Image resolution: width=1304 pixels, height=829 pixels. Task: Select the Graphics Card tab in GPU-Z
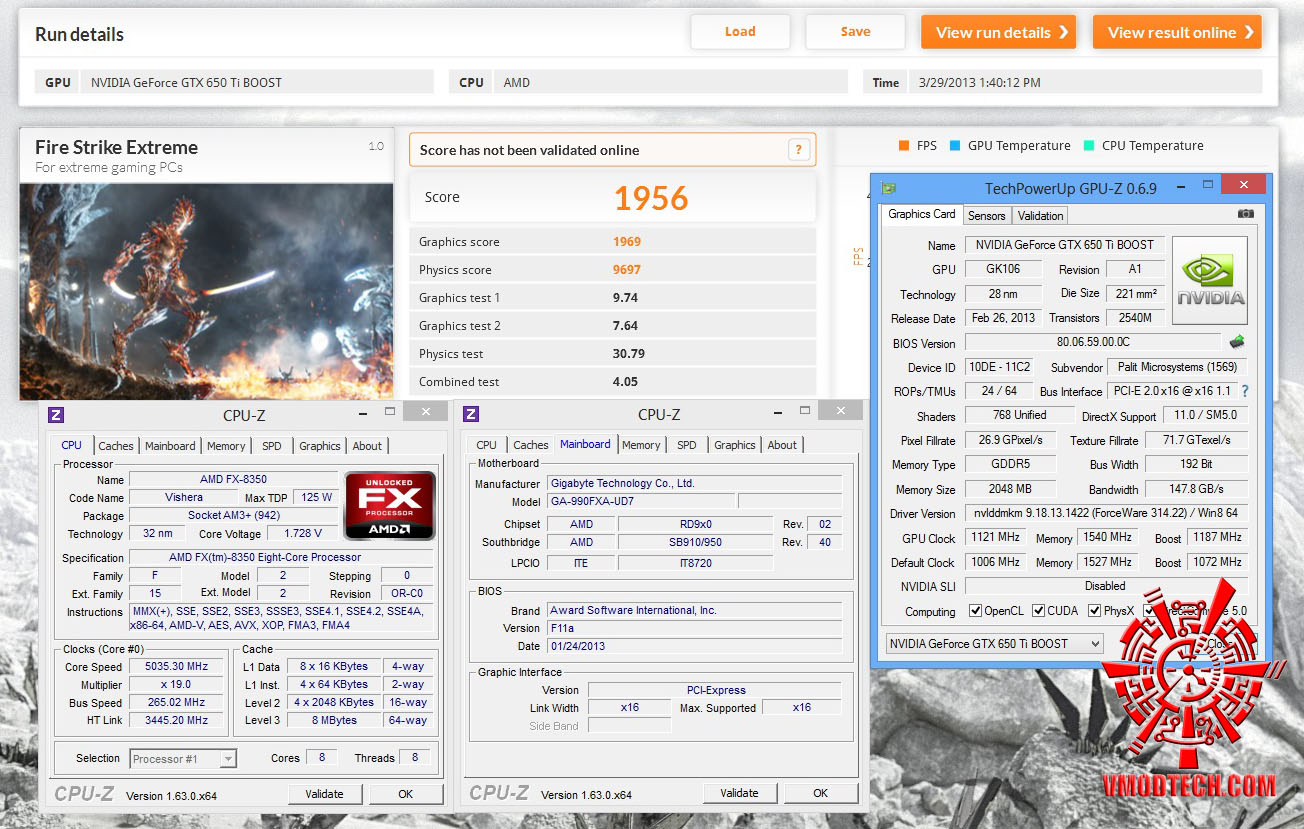point(922,214)
